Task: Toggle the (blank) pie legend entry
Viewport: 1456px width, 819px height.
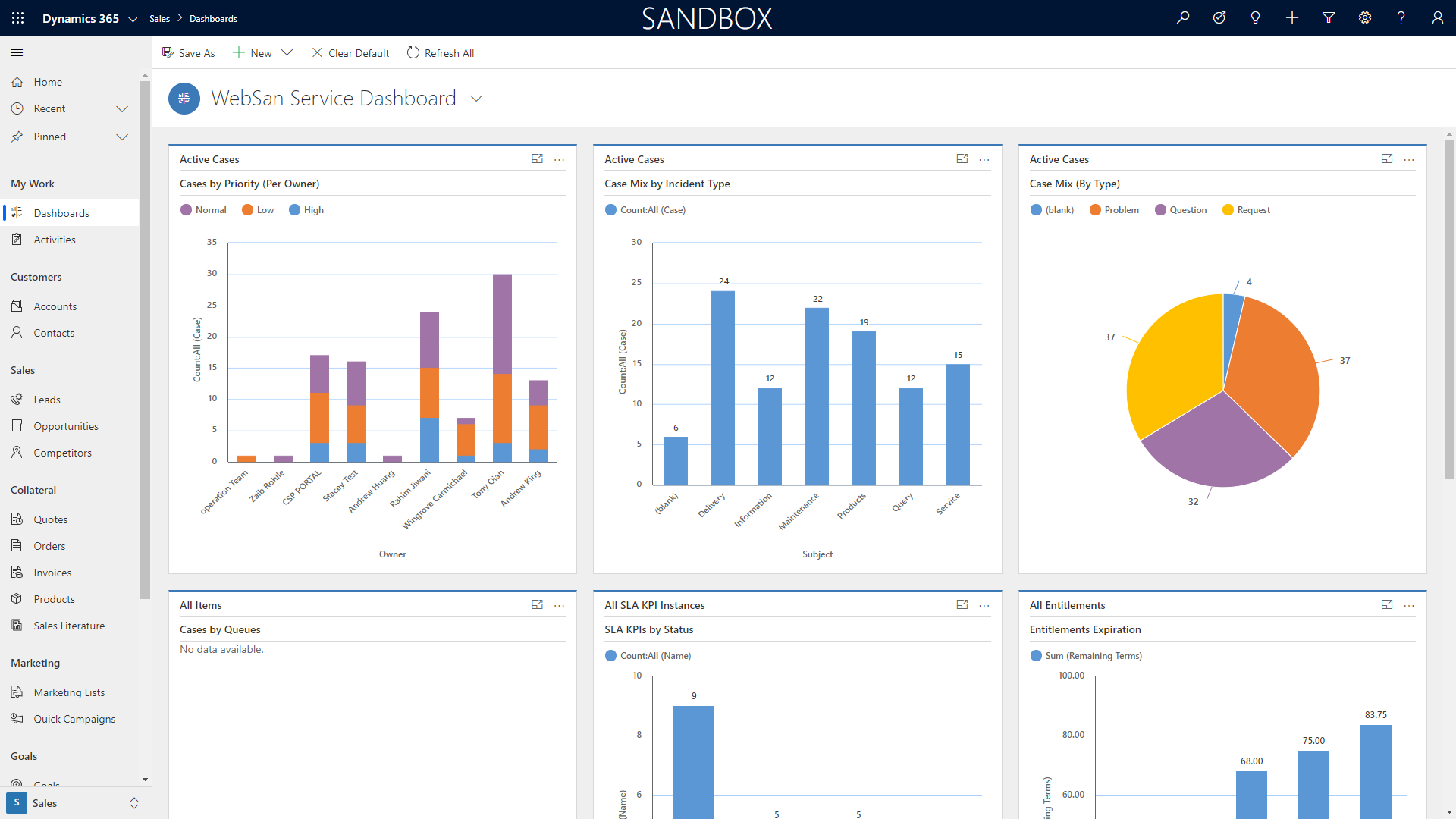Action: (x=1052, y=210)
